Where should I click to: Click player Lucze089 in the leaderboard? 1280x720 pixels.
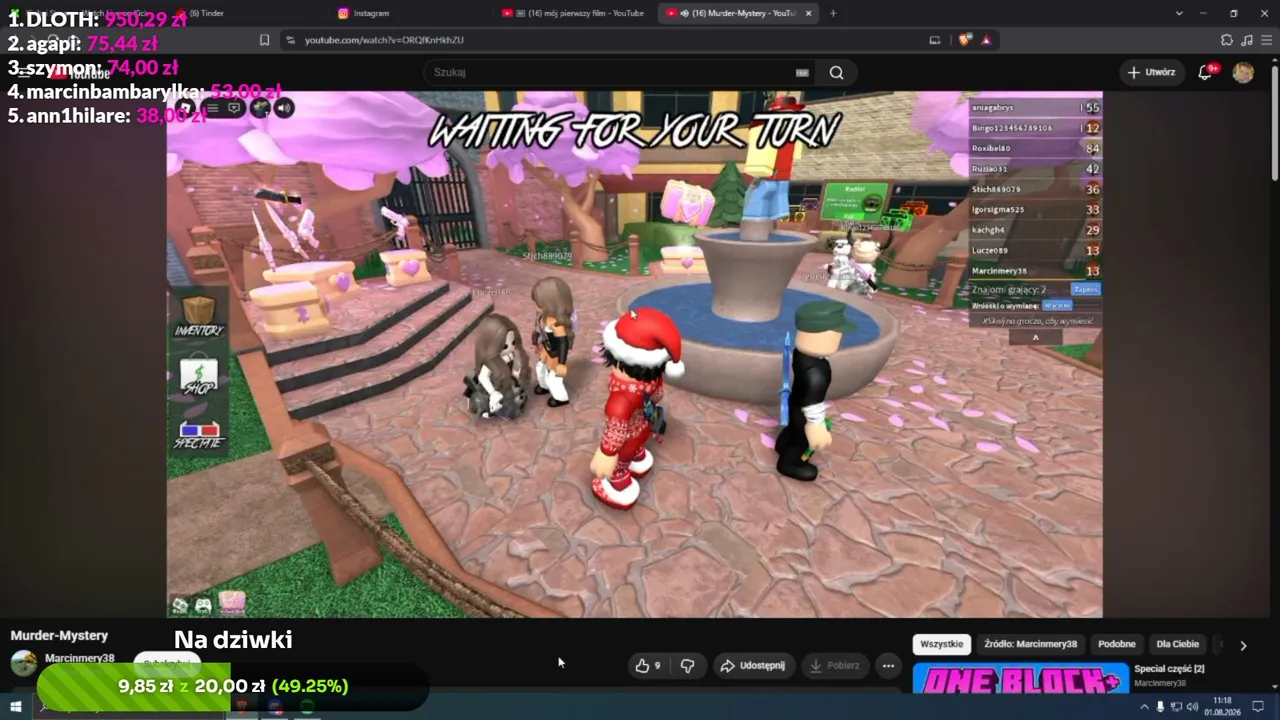click(1034, 250)
